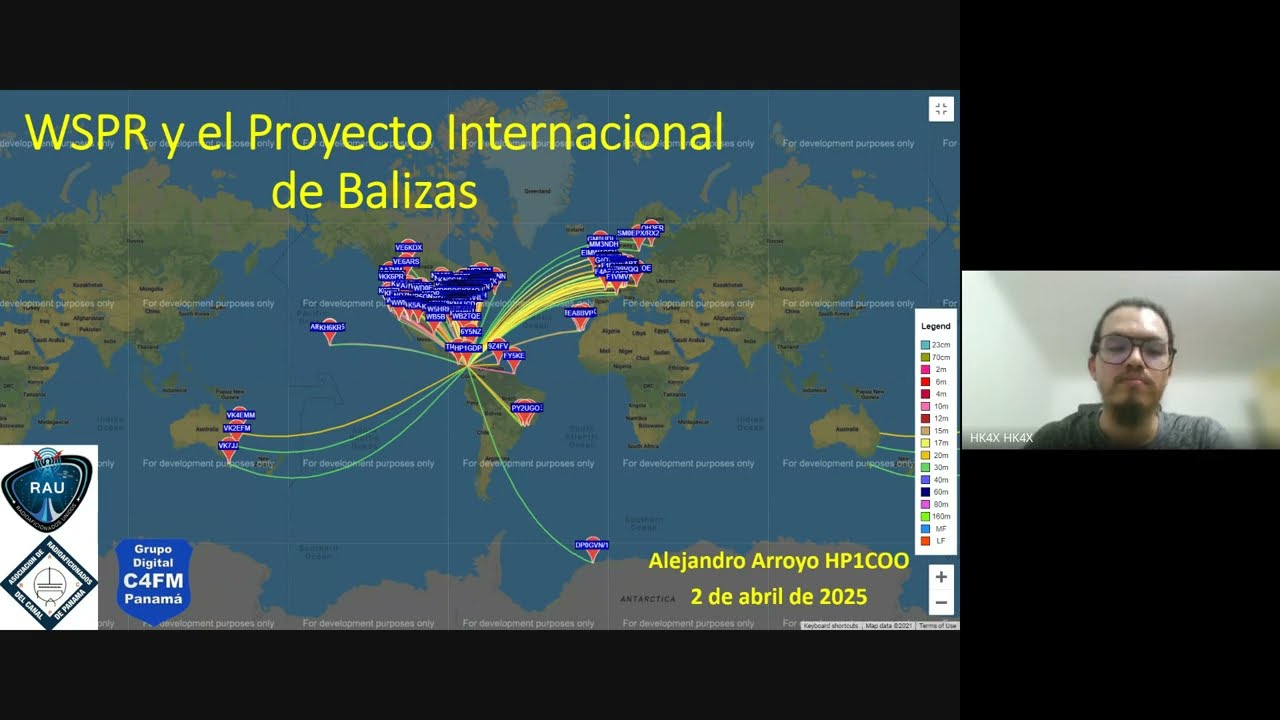Zoom in on the map with plus
Image resolution: width=1280 pixels, height=720 pixels.
[941, 577]
